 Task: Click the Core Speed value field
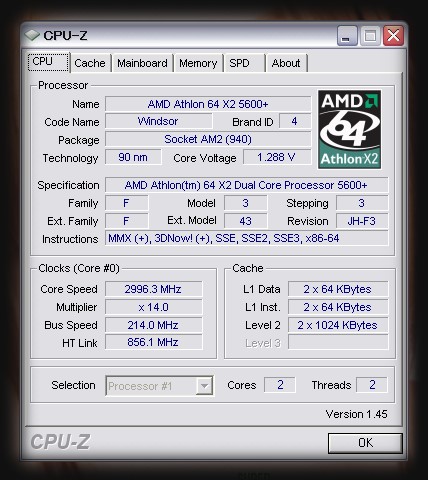[x=154, y=289]
